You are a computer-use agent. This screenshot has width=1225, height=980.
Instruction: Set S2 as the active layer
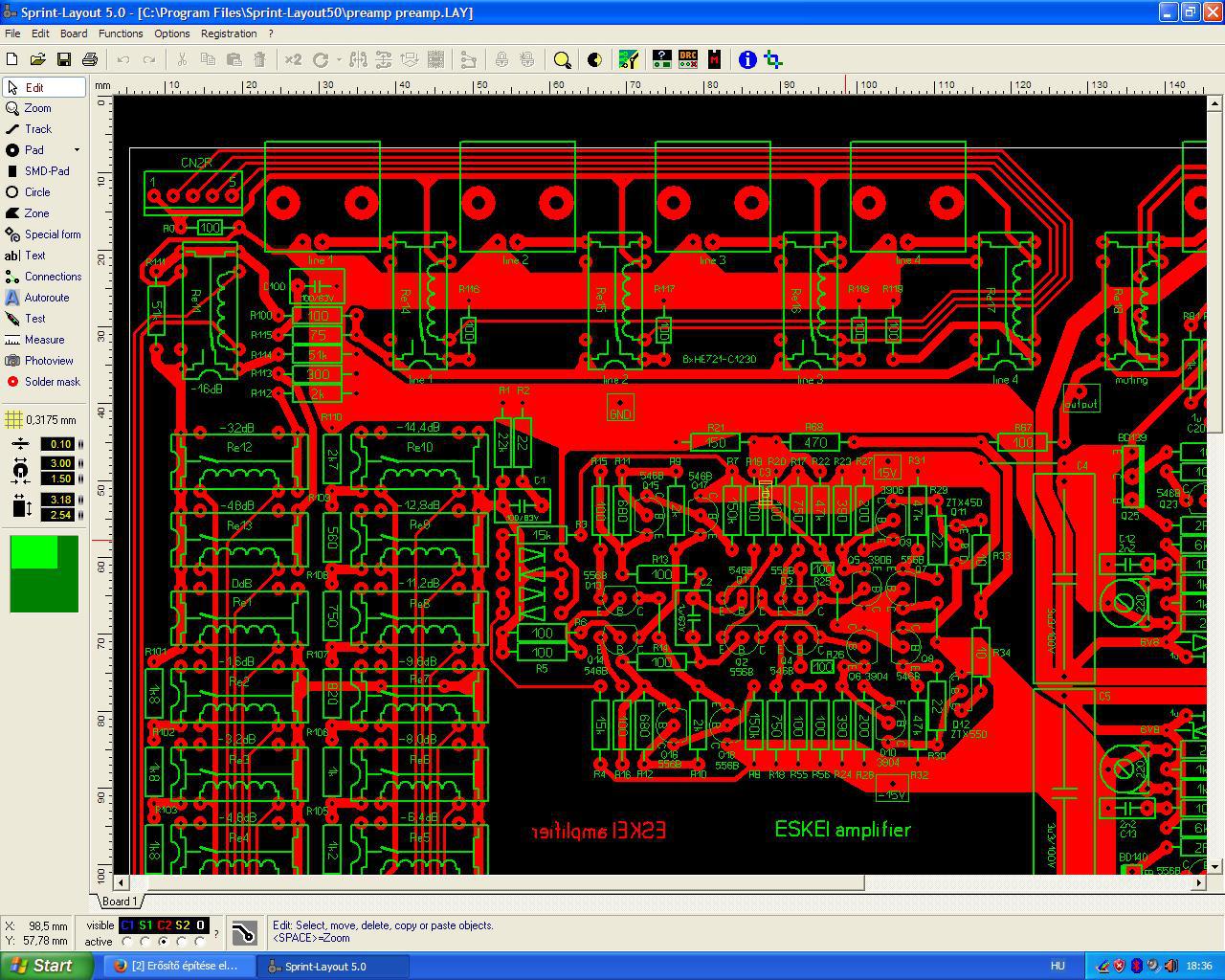[182, 942]
